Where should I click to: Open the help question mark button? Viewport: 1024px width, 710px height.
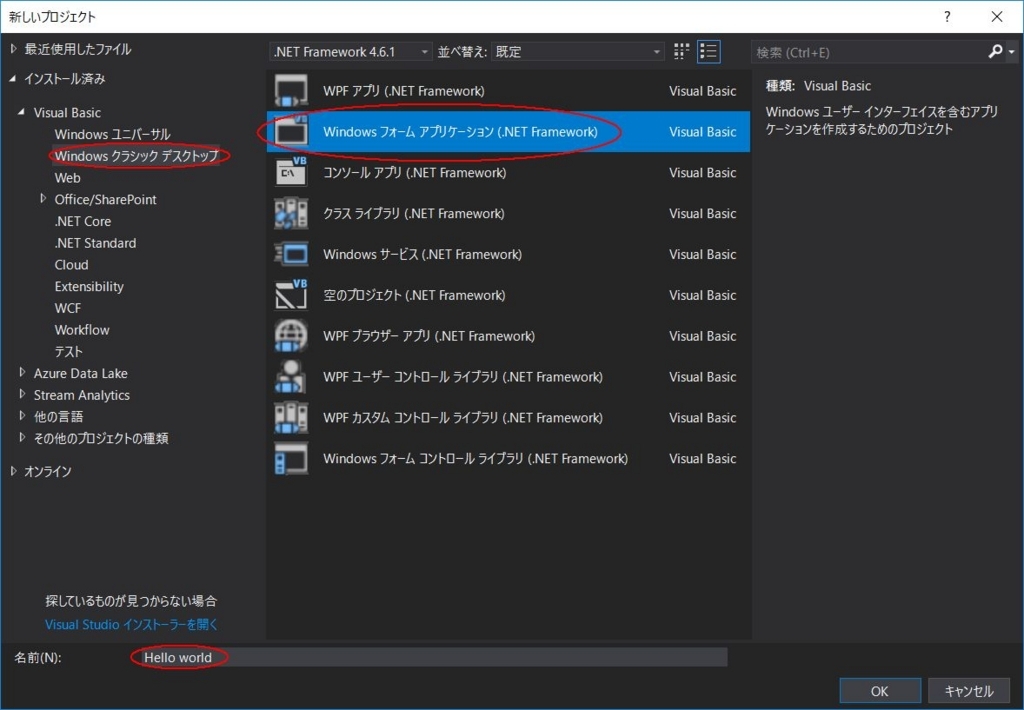coord(947,17)
